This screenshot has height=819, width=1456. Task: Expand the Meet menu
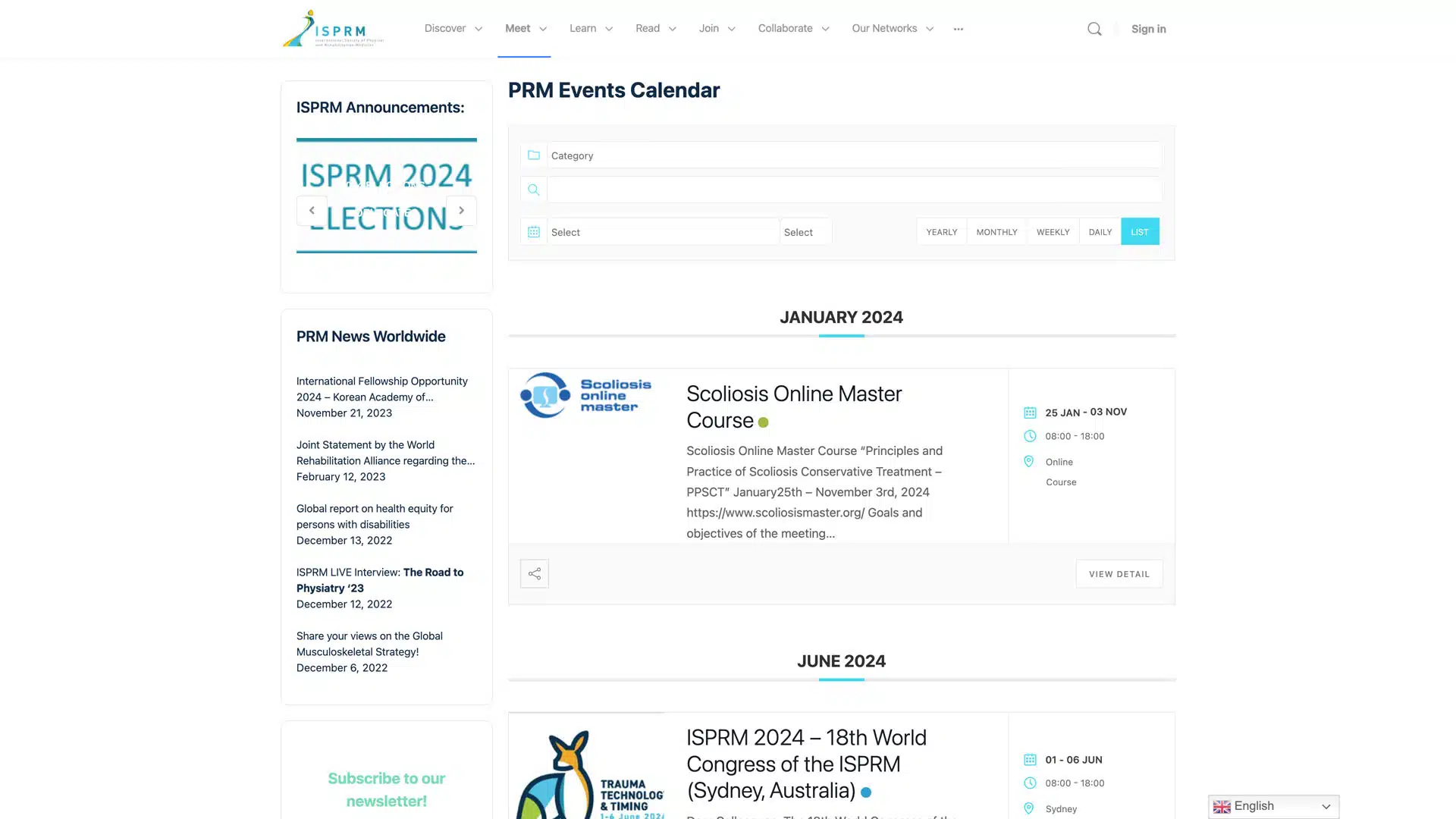pos(526,29)
